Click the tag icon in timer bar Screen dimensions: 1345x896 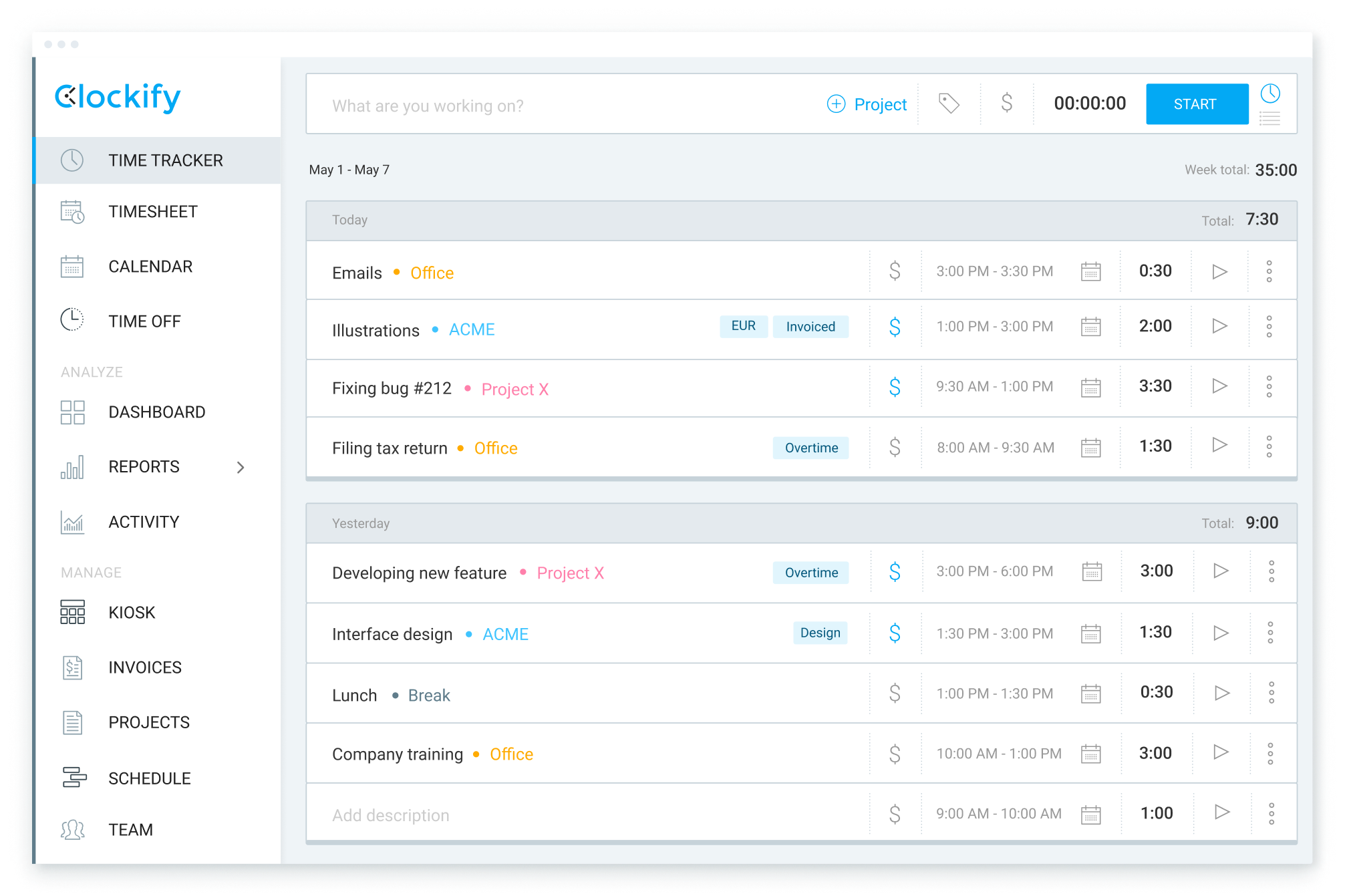pos(949,104)
